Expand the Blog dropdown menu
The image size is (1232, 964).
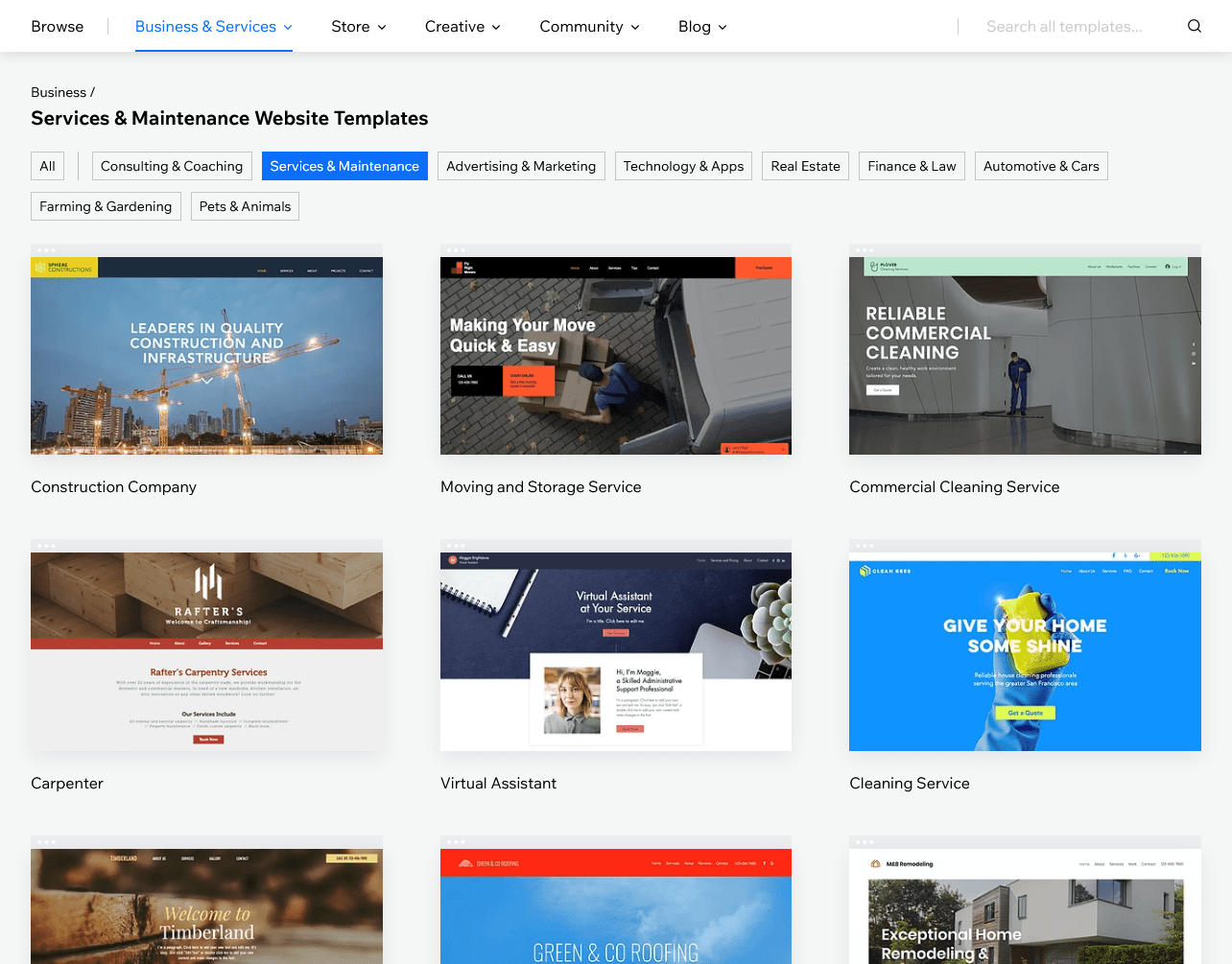click(x=702, y=27)
